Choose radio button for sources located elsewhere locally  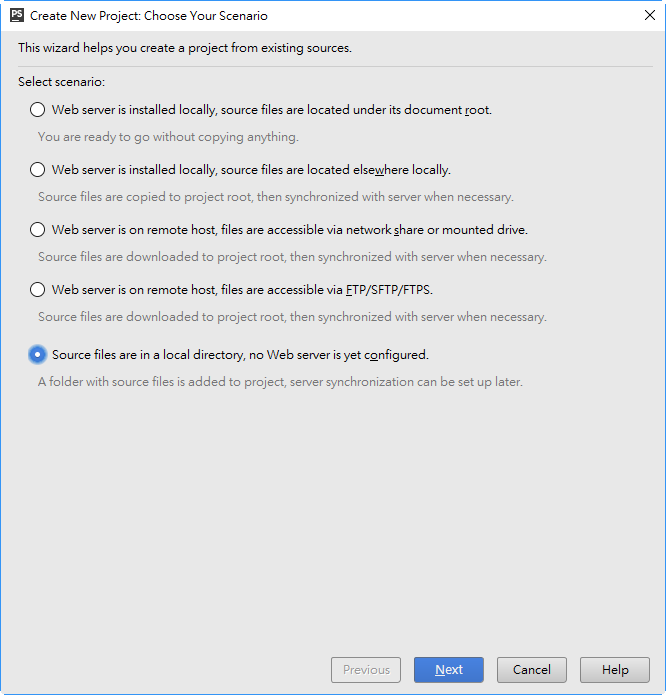tap(37, 169)
